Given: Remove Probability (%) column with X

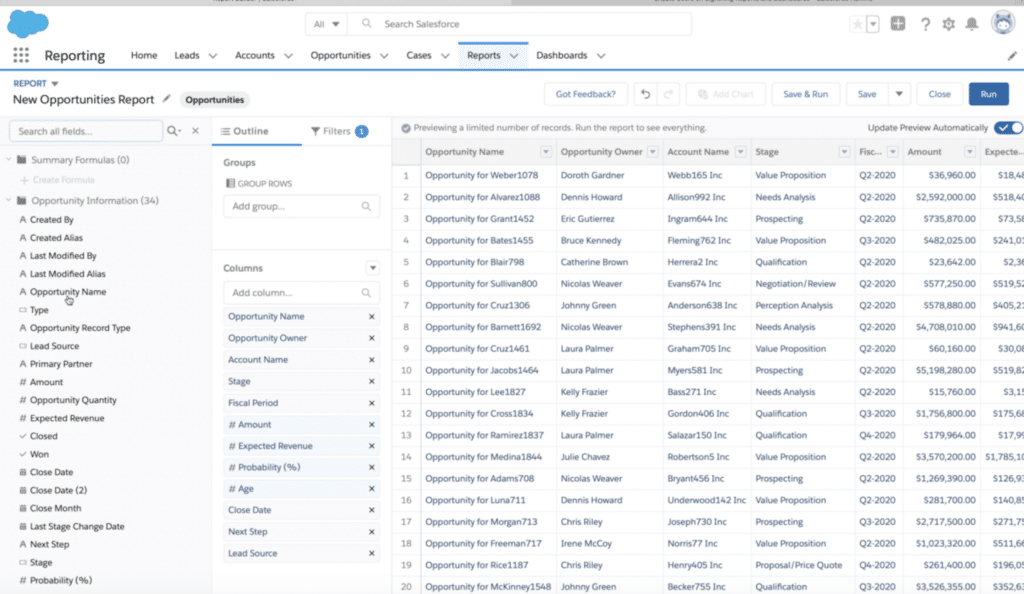Looking at the screenshot, I should click(x=372, y=467).
